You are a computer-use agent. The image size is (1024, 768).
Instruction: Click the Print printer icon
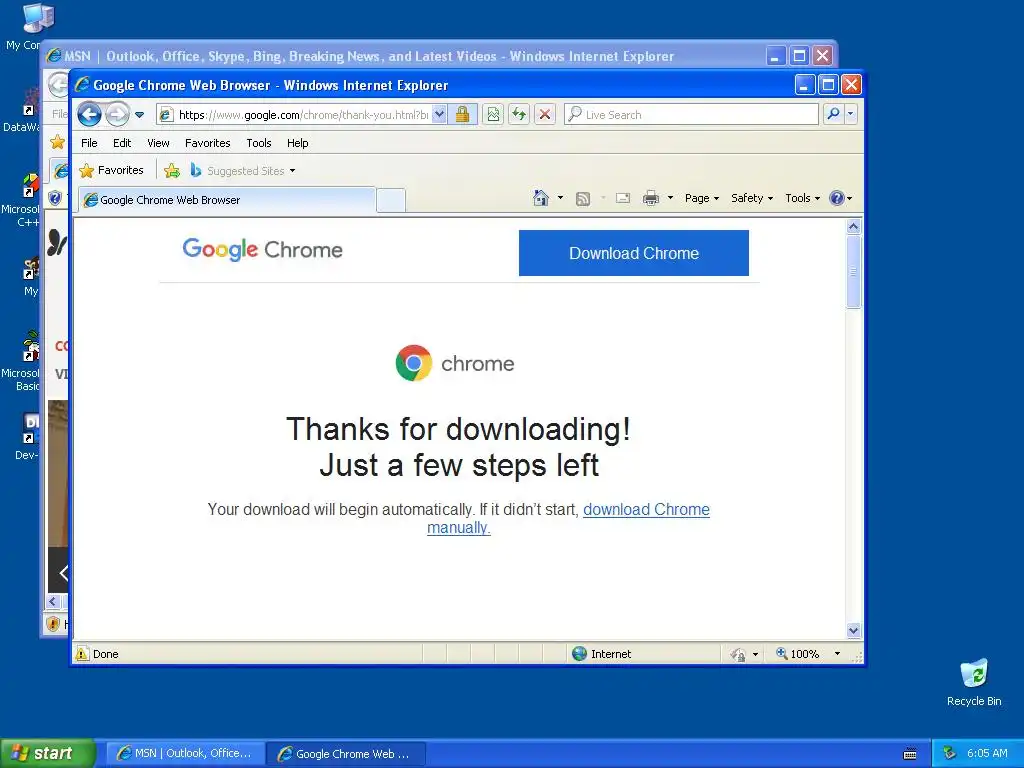coord(651,198)
